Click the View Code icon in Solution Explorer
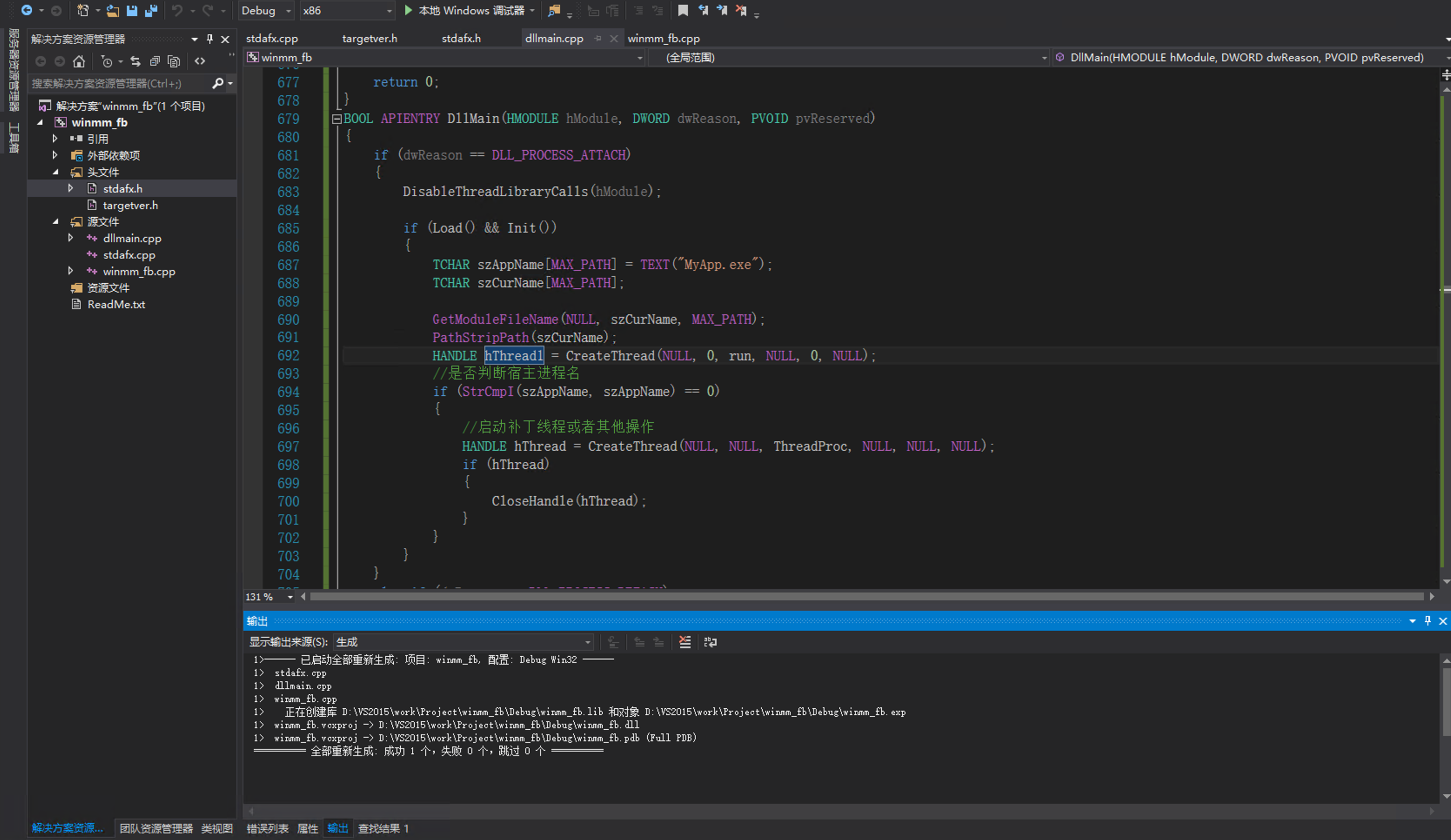The height and width of the screenshot is (840, 1451). click(x=200, y=61)
